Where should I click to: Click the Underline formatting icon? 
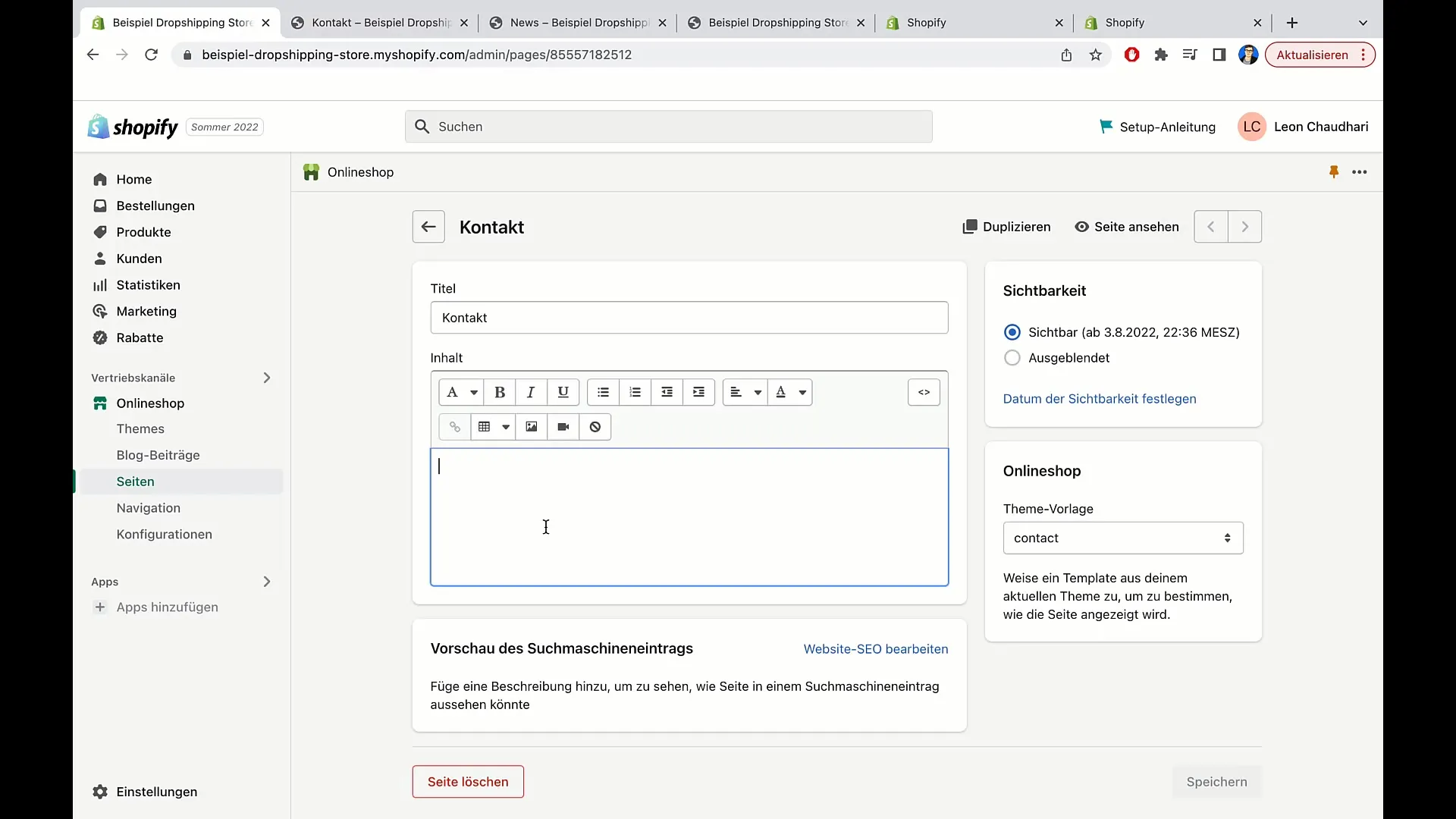562,391
